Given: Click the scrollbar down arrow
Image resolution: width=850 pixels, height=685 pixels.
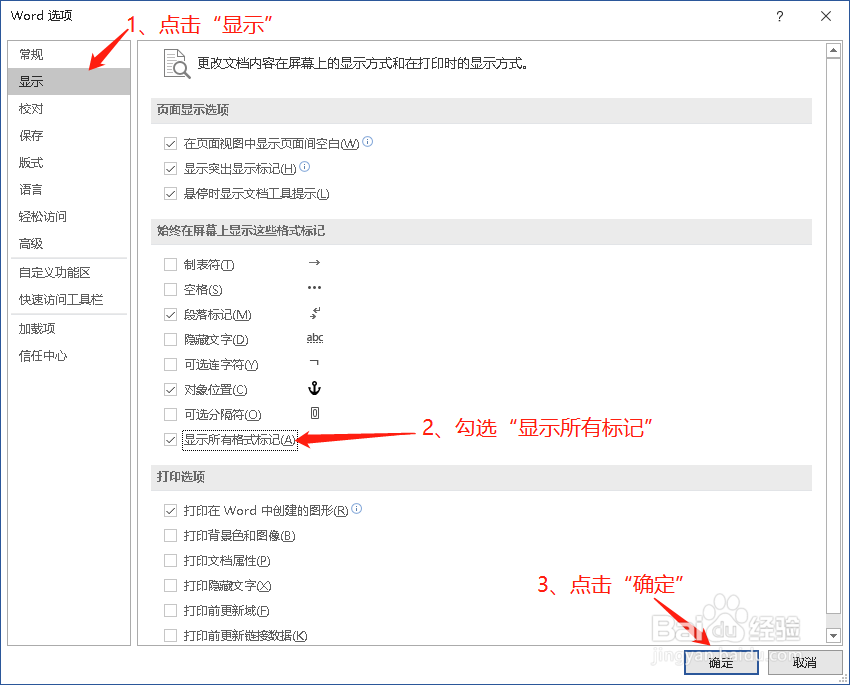Looking at the screenshot, I should click(x=833, y=635).
